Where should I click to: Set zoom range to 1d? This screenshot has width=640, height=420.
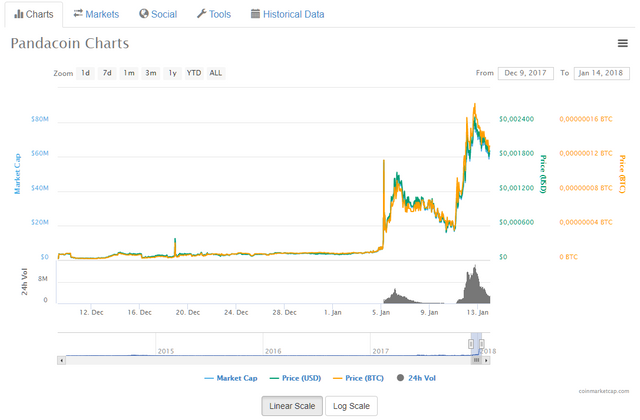[x=85, y=73]
